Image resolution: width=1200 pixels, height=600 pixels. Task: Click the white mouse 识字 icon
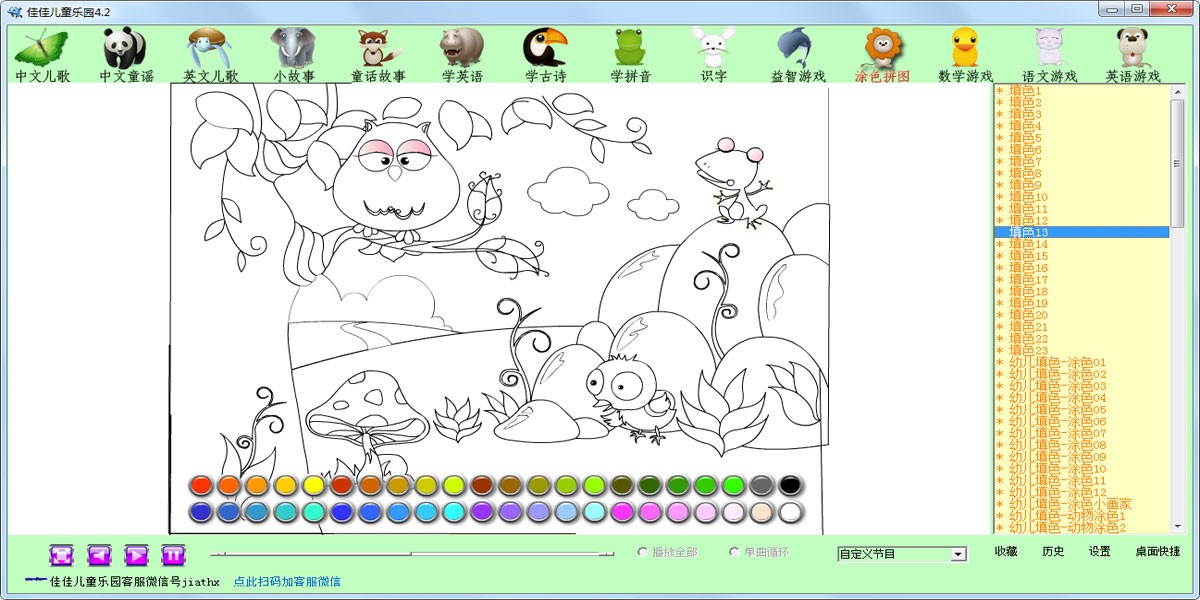click(714, 56)
